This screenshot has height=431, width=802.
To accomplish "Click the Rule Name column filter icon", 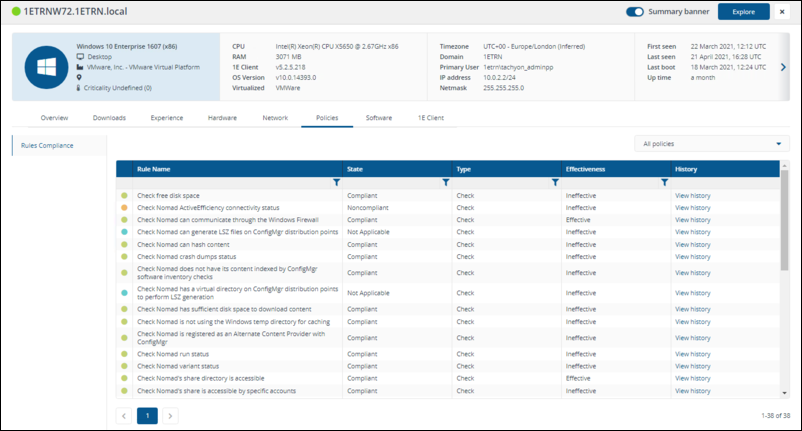I will click(x=335, y=183).
